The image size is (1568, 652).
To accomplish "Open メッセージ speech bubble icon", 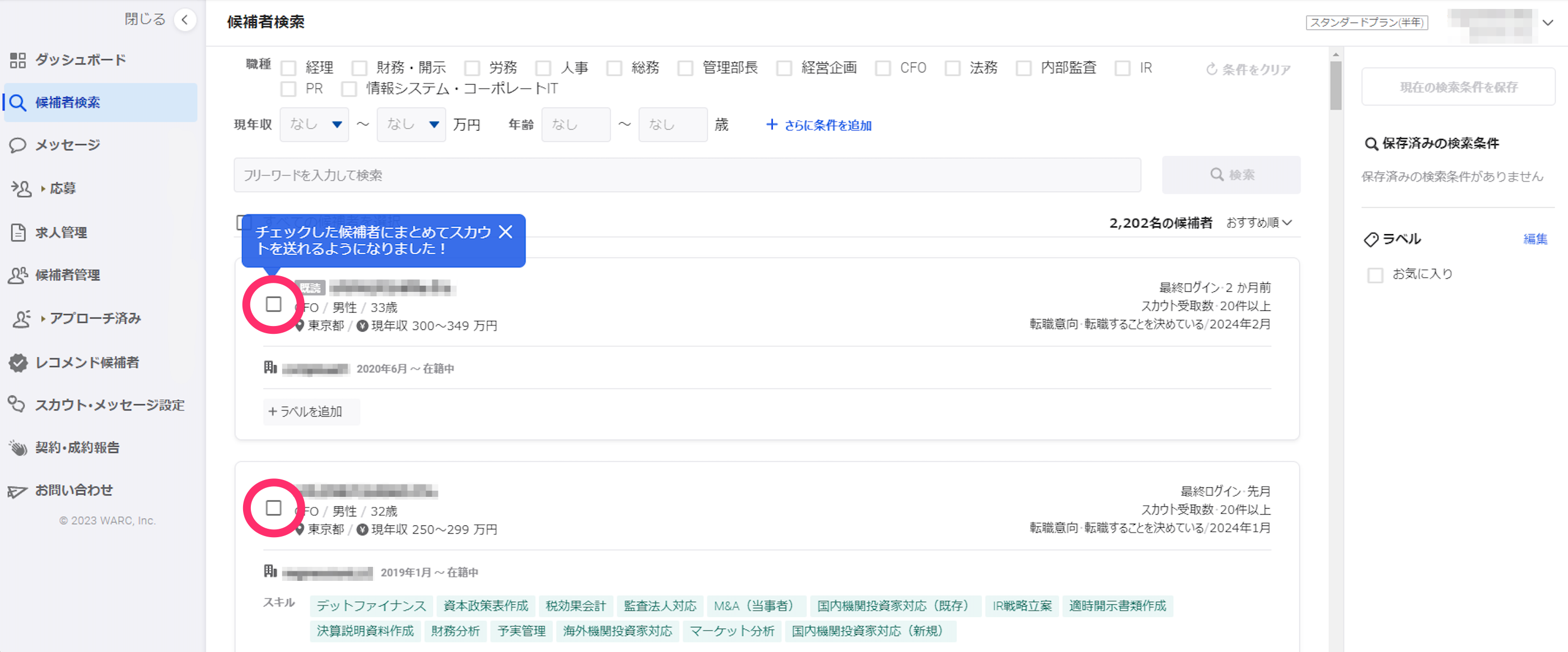I will click(18, 145).
